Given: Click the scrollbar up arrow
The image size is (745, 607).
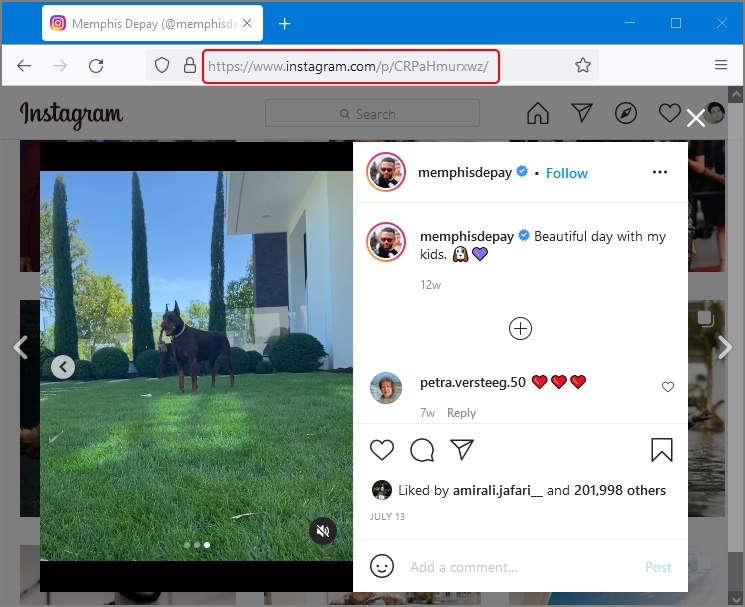Looking at the screenshot, I should (x=736, y=94).
